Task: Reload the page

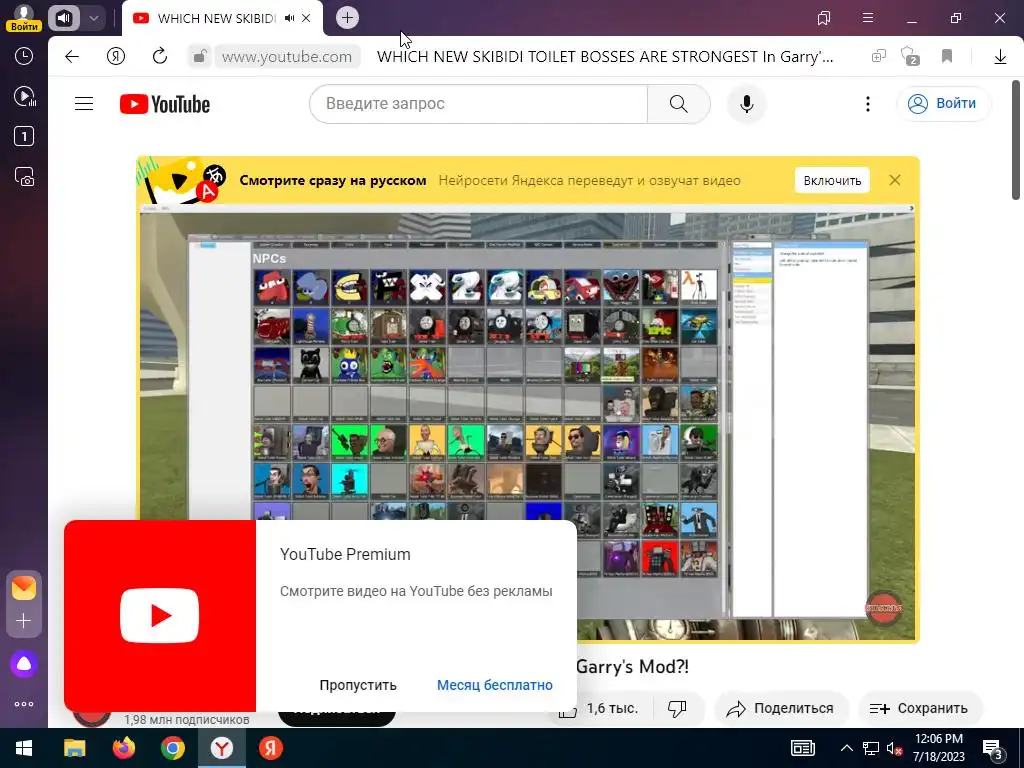Action: click(160, 57)
